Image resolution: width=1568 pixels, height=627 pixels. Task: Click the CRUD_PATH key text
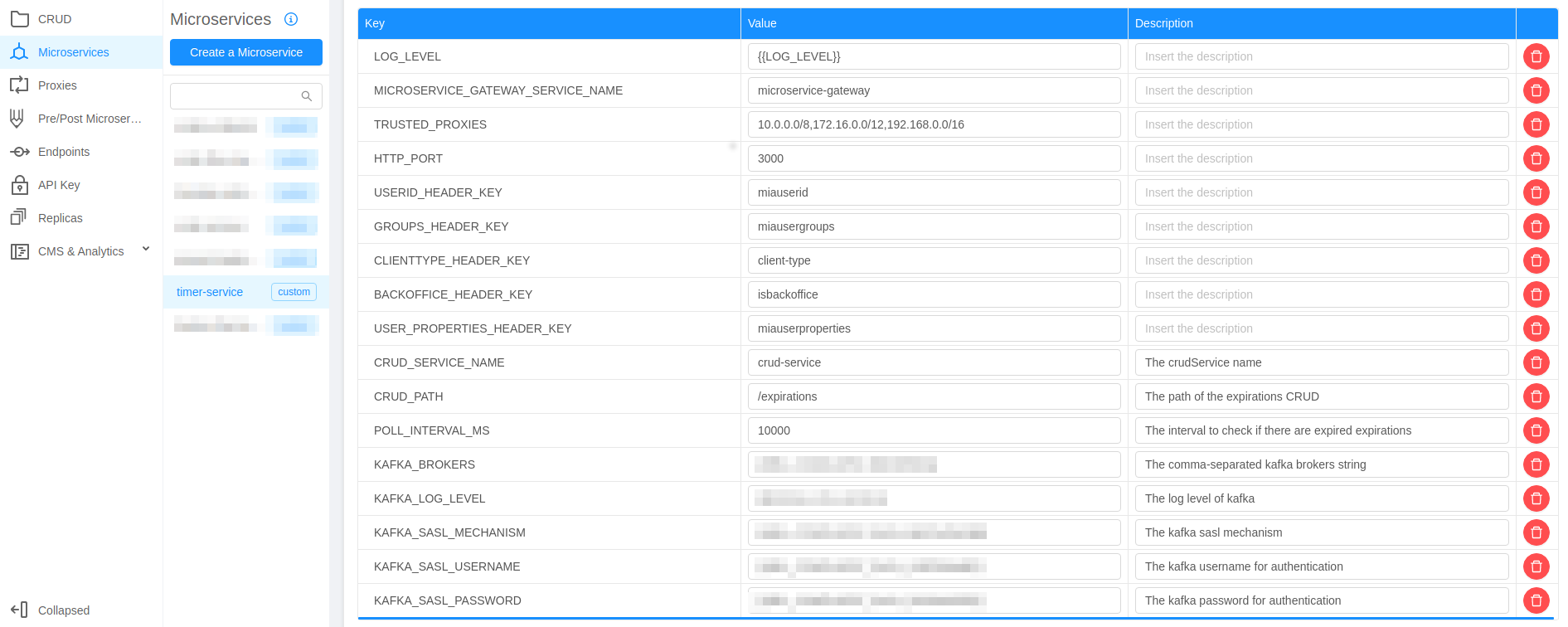coord(409,396)
